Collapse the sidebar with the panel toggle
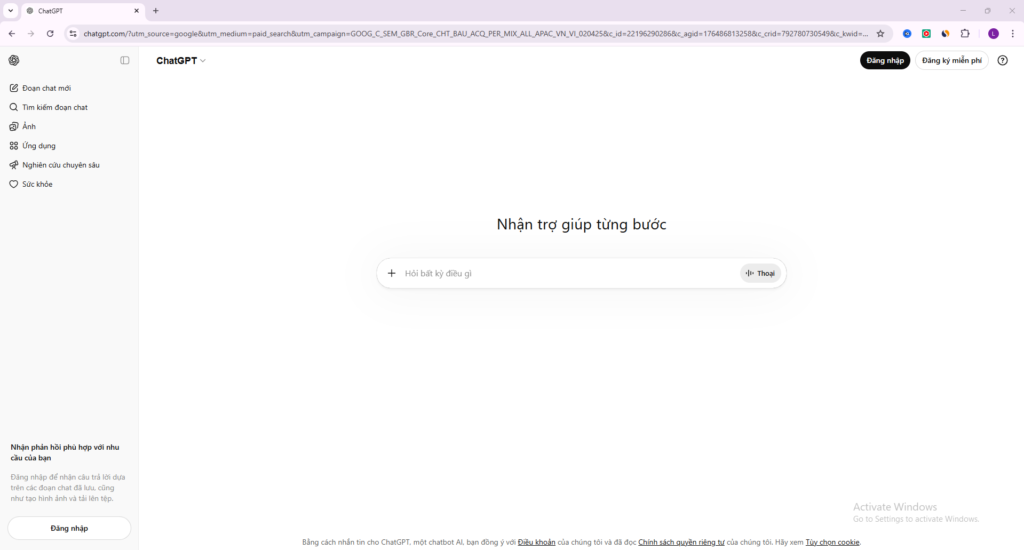The height and width of the screenshot is (550, 1024). click(125, 60)
